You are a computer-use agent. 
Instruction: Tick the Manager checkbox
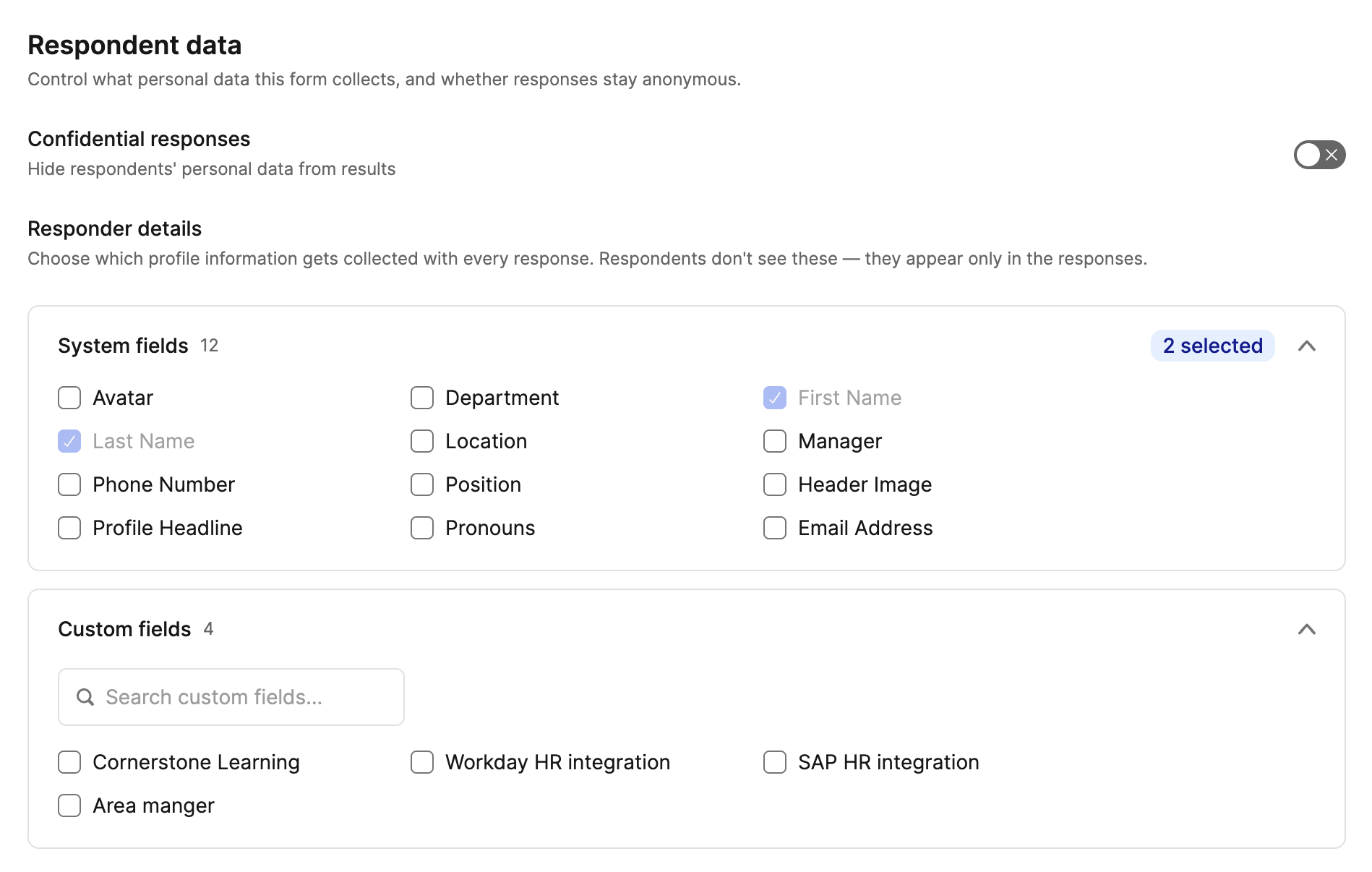[775, 441]
